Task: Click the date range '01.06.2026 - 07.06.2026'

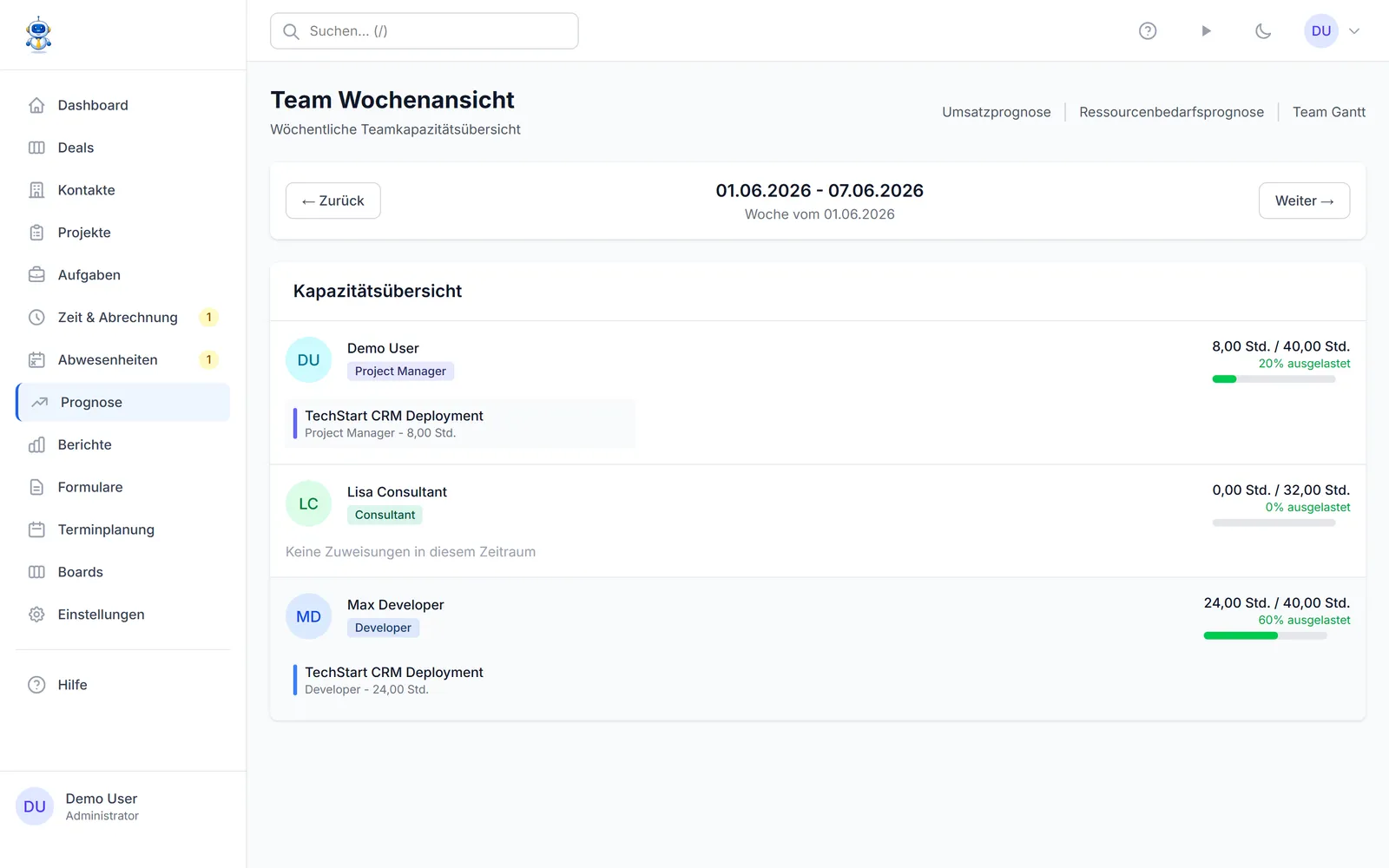Action: coord(820,191)
